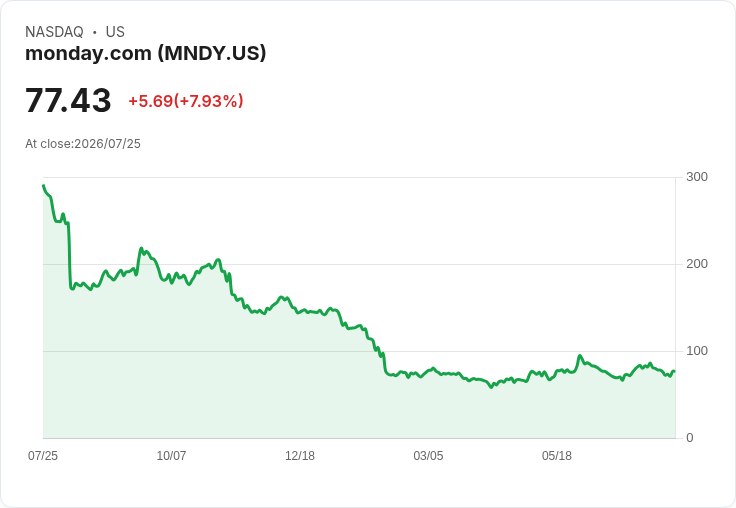Screen dimensions: 736x508
Task: Click the +5.69(+7.93%) price change text
Action: coord(186,101)
